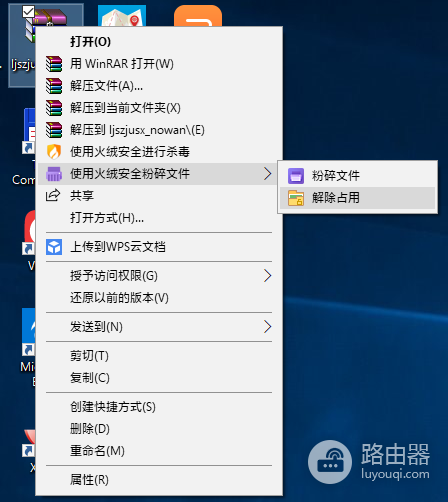Screen dimensions: 448x502
Task: Expand the 发送到(N) submenu arrow
Action: [x=267, y=327]
